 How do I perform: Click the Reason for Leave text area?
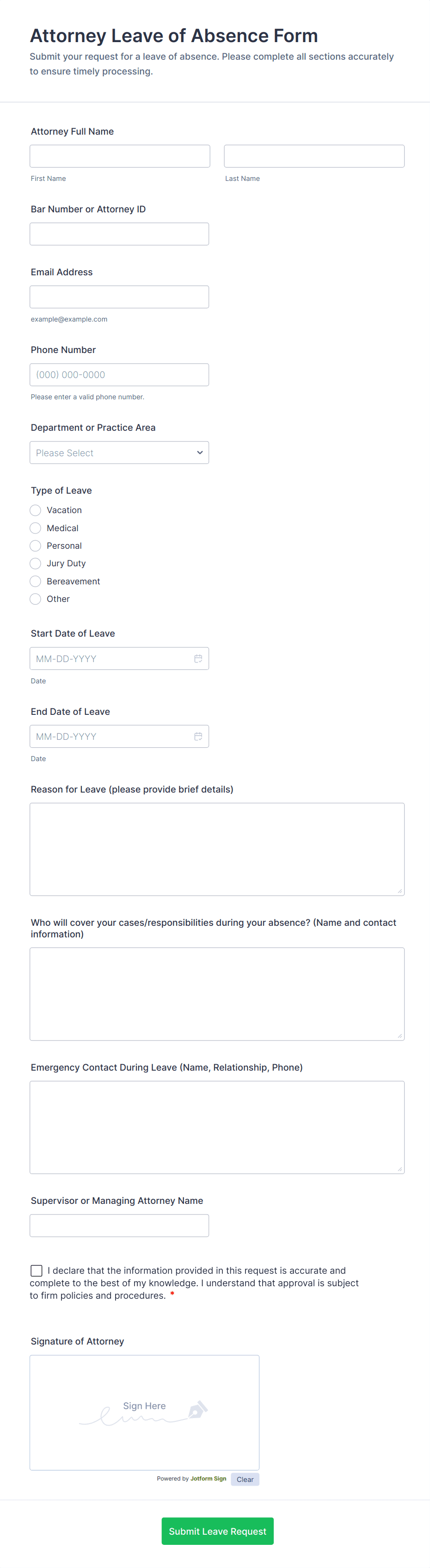[216, 849]
